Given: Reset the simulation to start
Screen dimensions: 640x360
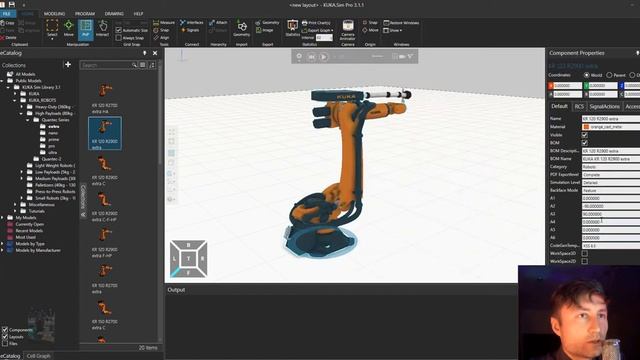Looking at the screenshot, I should pyautogui.click(x=311, y=57).
